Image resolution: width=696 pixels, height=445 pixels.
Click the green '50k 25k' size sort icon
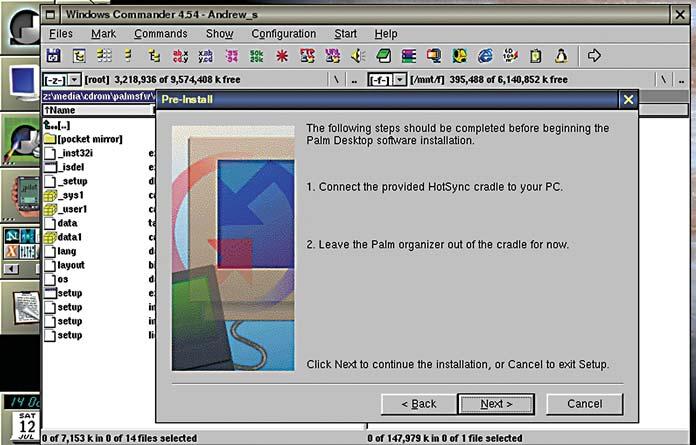257,56
